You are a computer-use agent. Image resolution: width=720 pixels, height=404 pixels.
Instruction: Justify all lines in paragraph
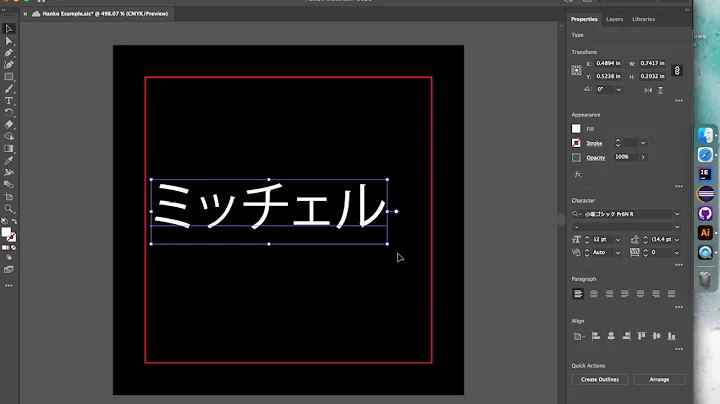click(671, 294)
